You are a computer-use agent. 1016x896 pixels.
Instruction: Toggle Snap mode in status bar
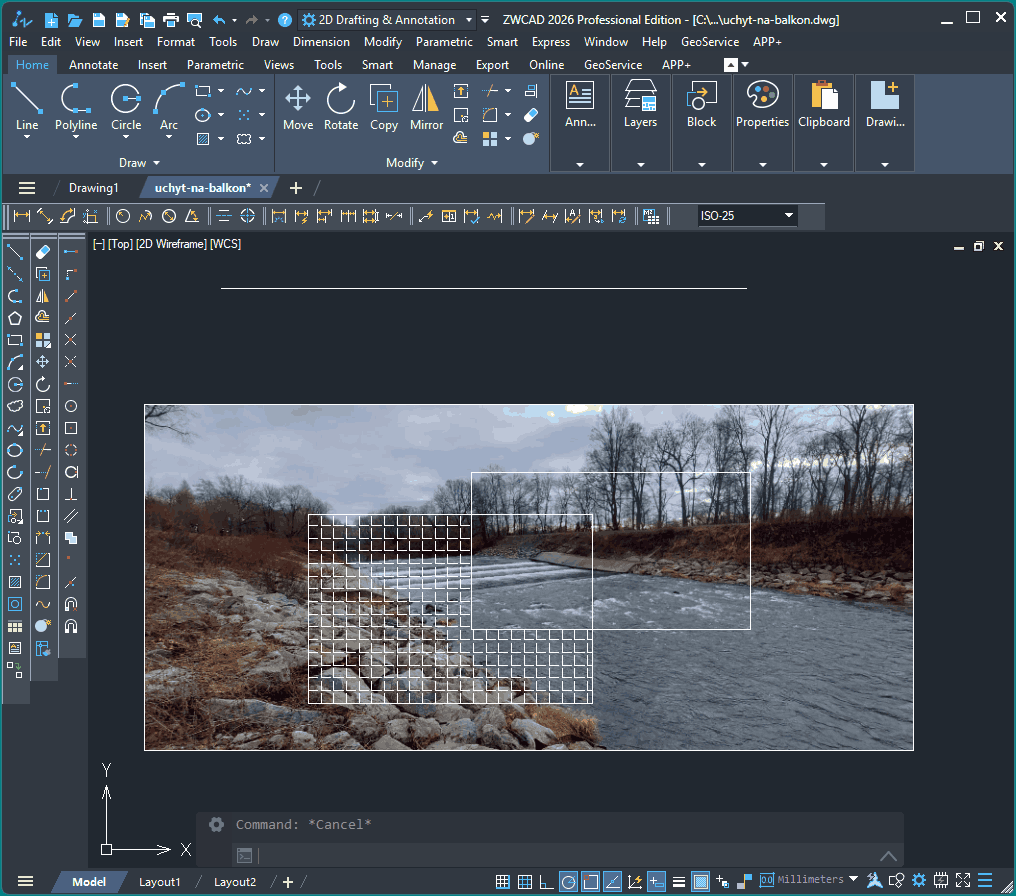502,881
